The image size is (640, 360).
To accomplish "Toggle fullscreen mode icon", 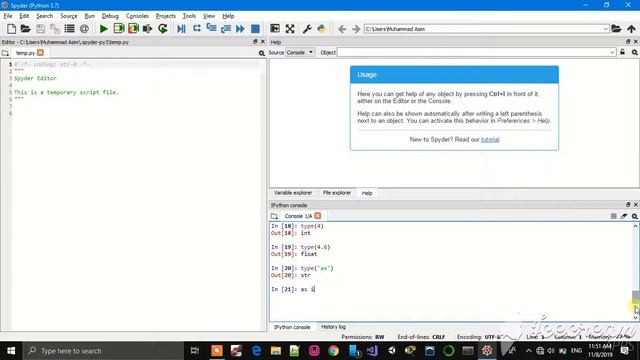I will point(290,29).
